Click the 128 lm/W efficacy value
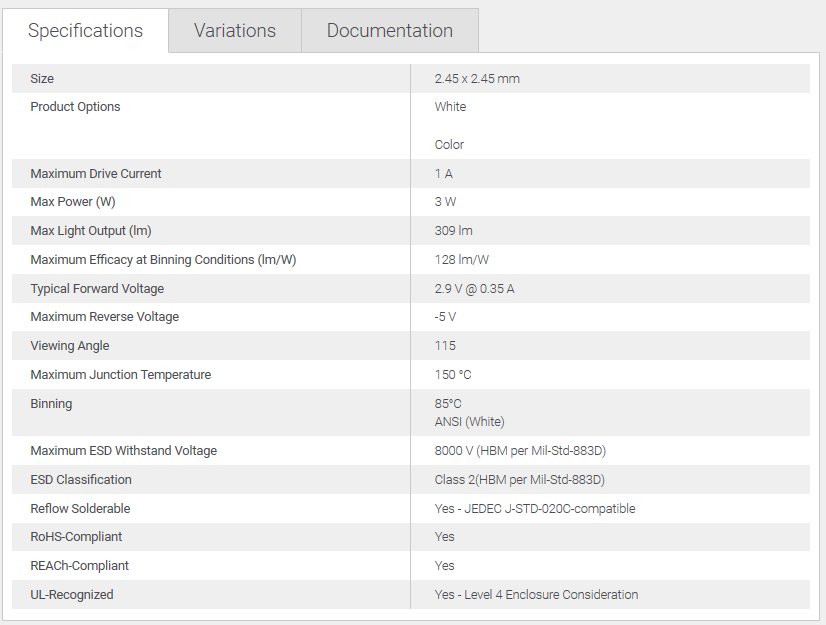The width and height of the screenshot is (826, 625). coord(462,260)
